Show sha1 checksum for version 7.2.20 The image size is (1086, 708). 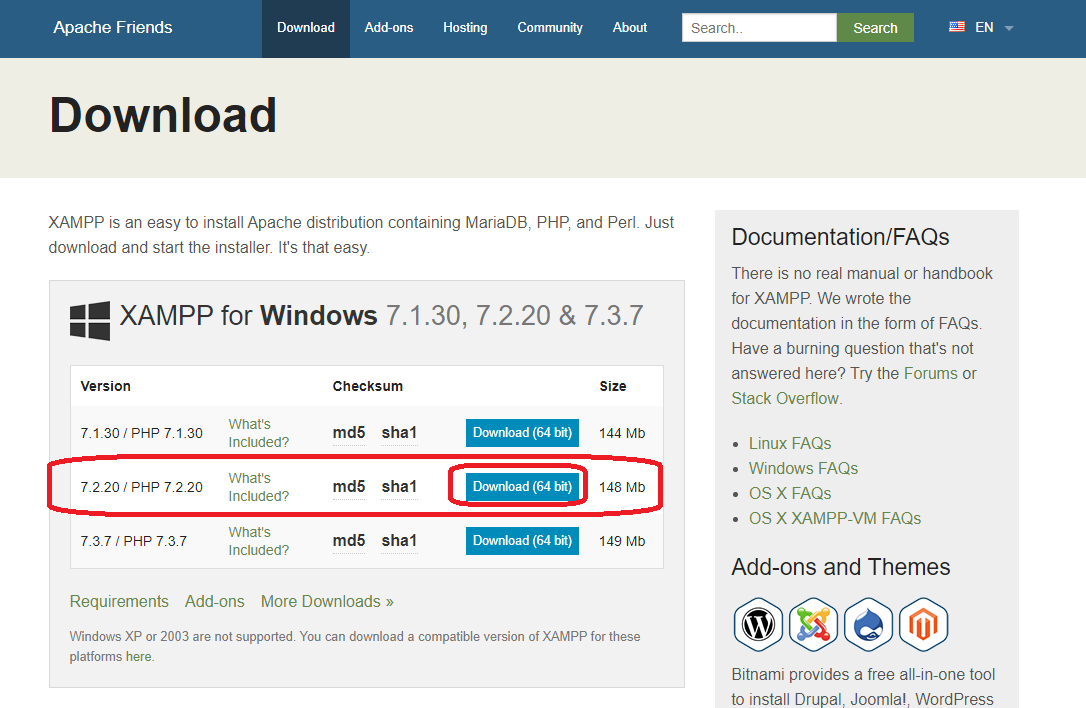(x=399, y=487)
